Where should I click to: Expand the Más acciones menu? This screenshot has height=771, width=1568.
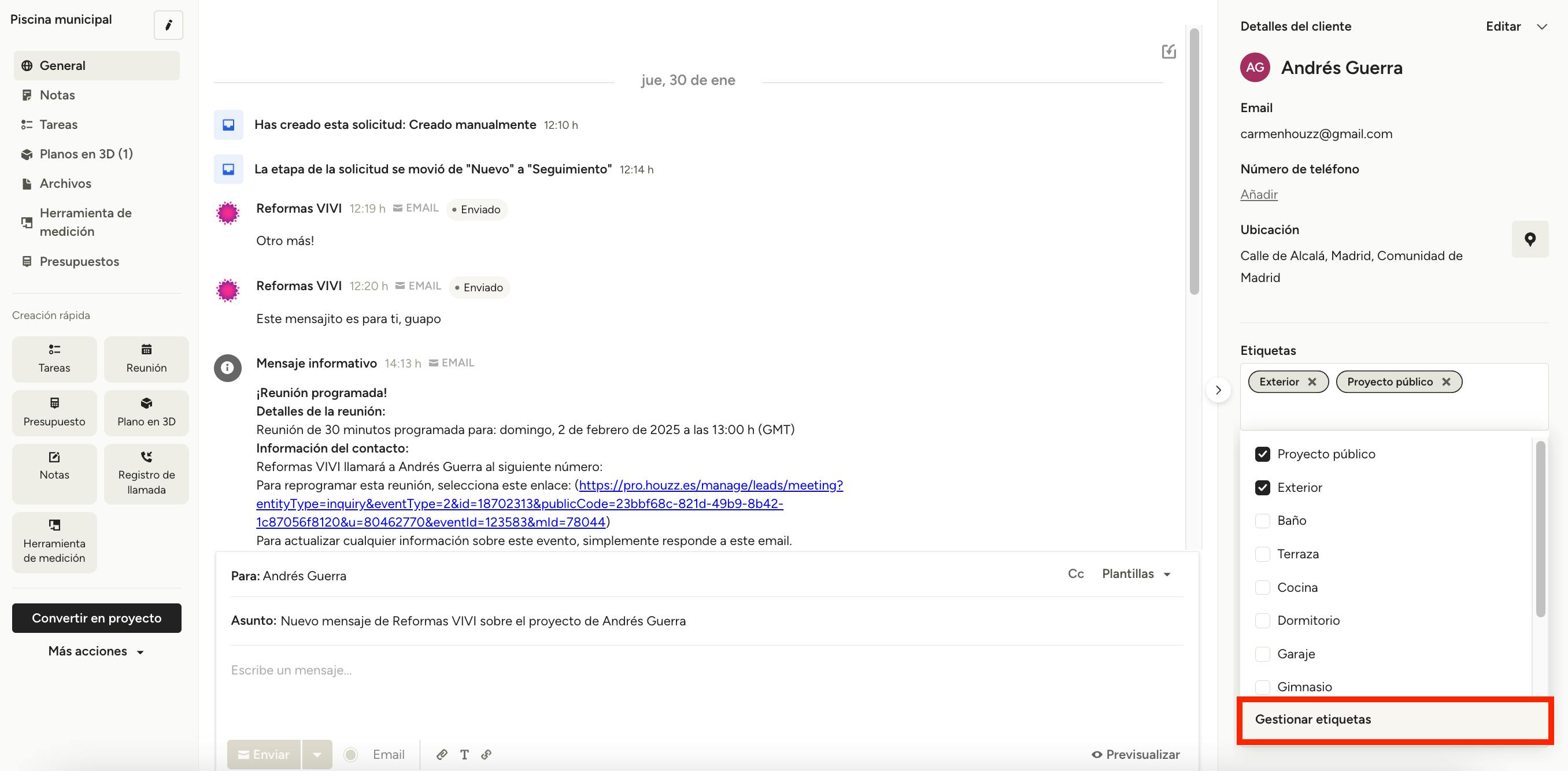(x=96, y=651)
